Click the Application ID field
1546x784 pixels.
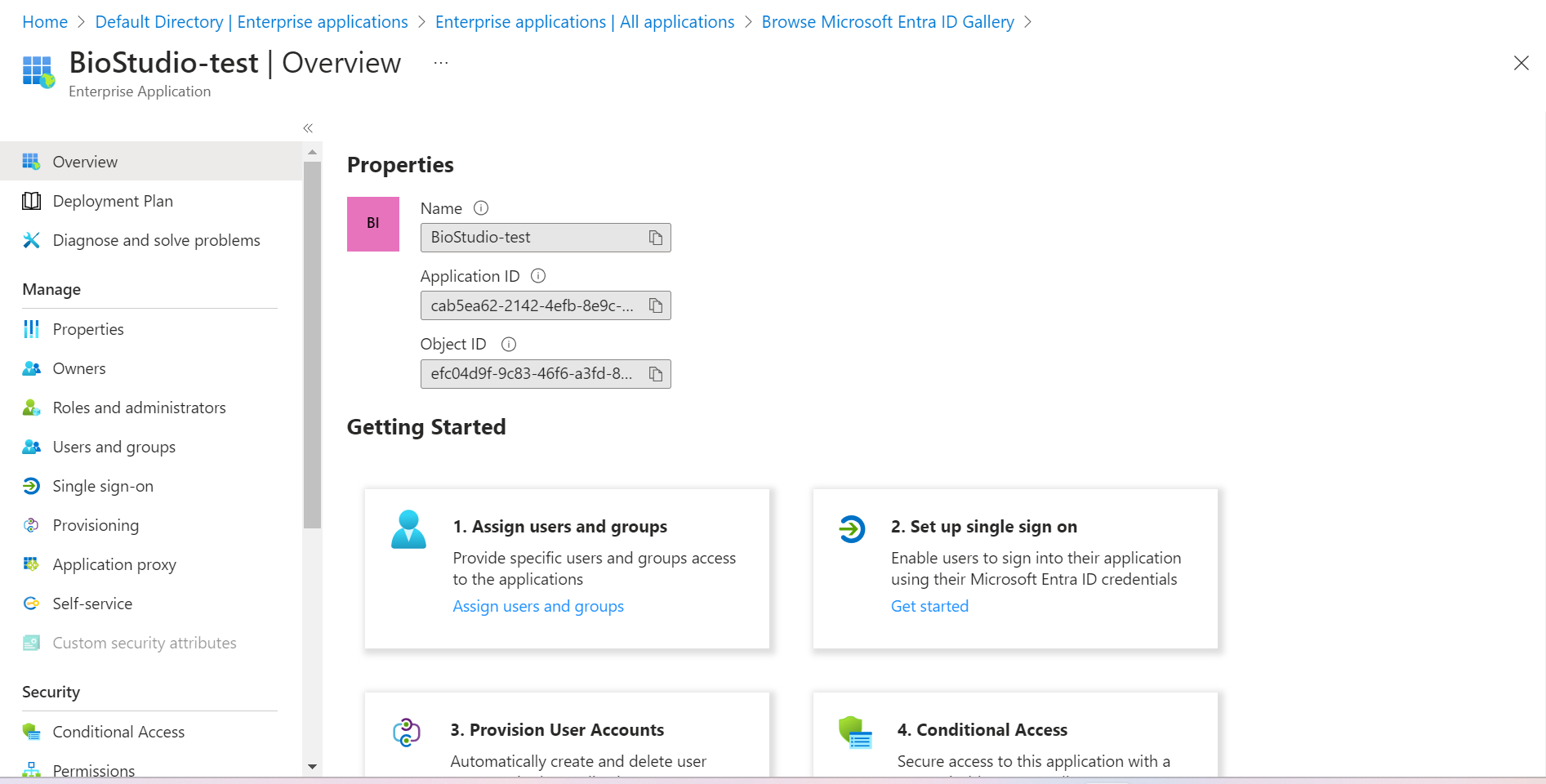(546, 305)
